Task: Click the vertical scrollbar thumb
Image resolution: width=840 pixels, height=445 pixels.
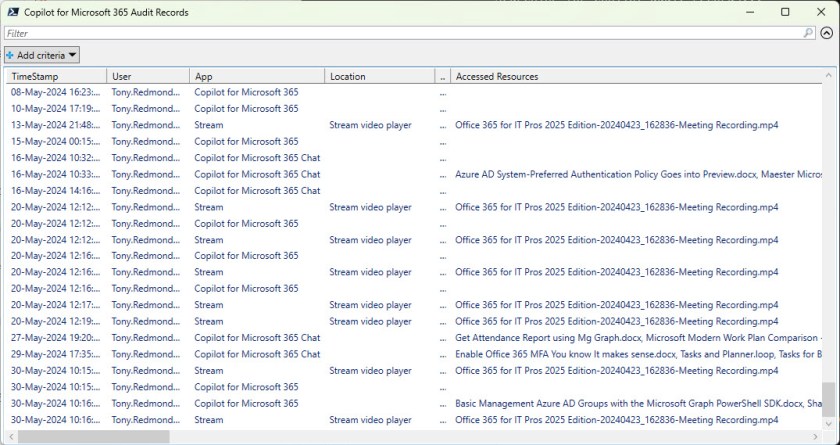Action: pyautogui.click(x=828, y=399)
